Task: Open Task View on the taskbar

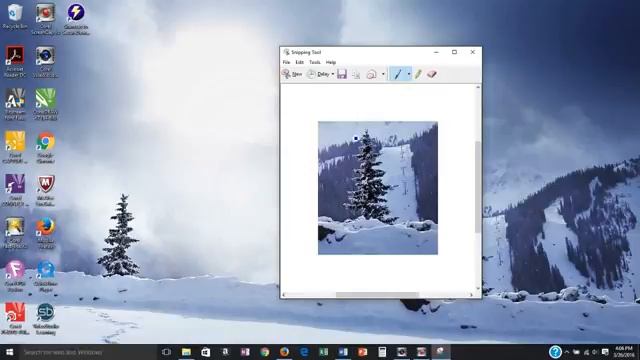Action: pyautogui.click(x=166, y=352)
